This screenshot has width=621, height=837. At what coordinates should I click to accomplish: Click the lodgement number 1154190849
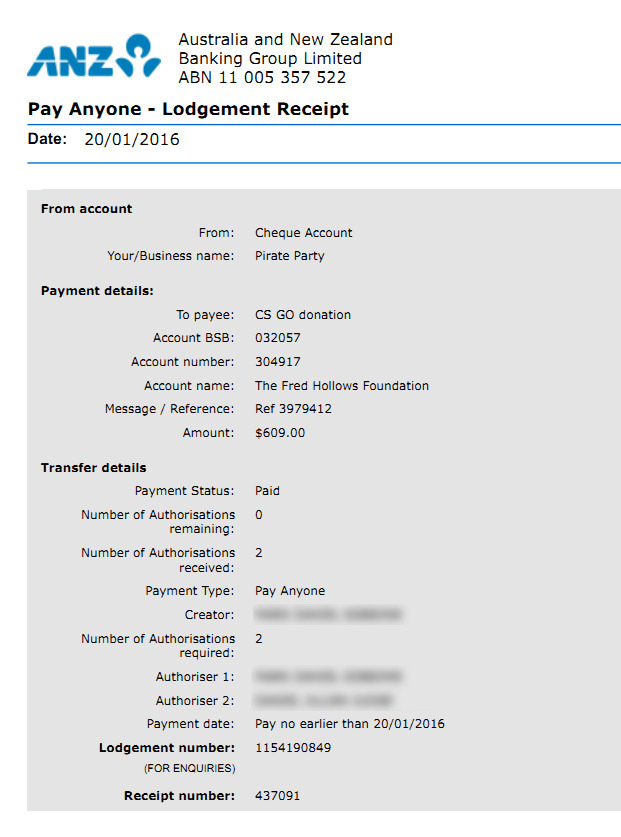pos(293,748)
